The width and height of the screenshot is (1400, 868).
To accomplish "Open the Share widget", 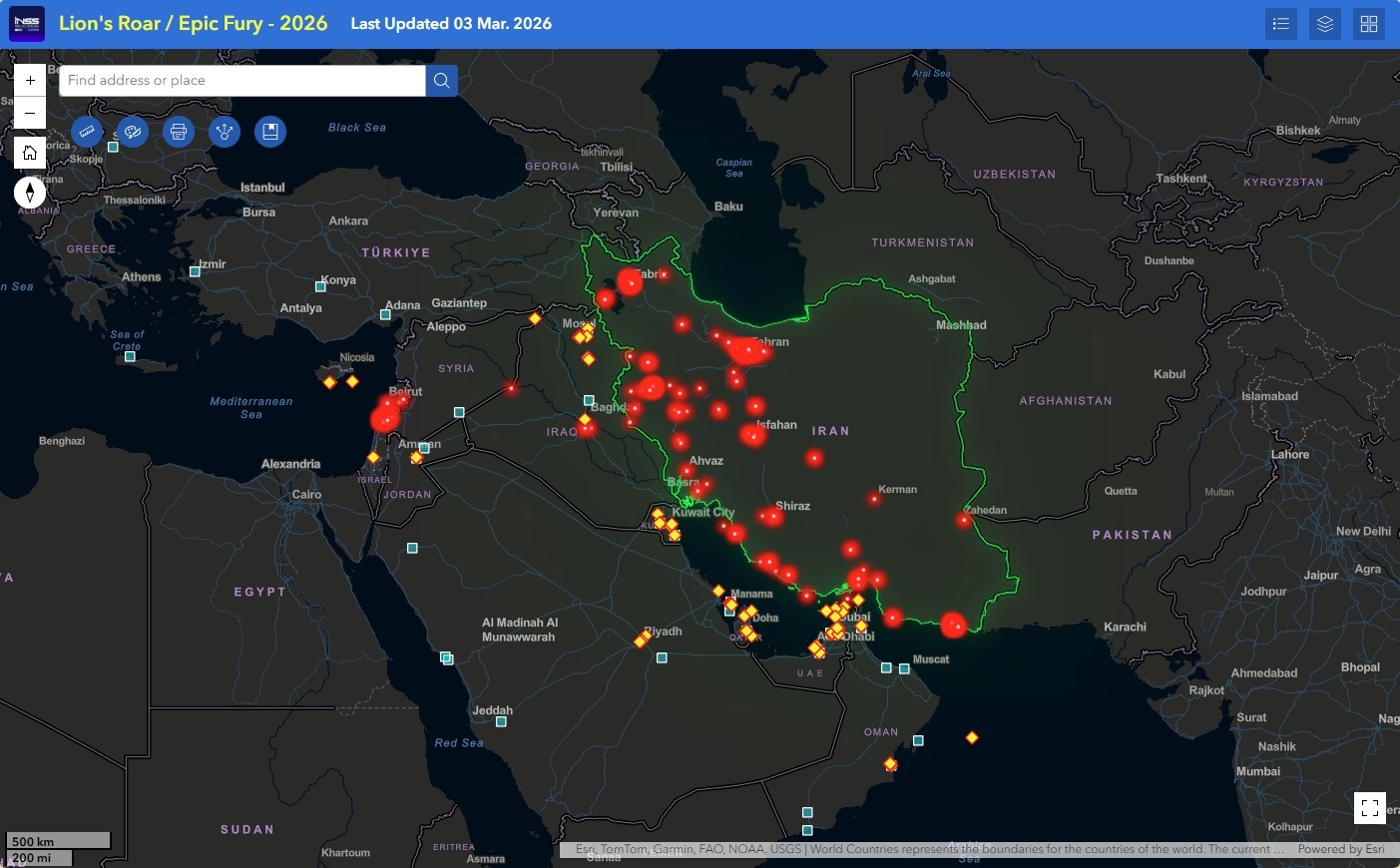I will coord(225,132).
